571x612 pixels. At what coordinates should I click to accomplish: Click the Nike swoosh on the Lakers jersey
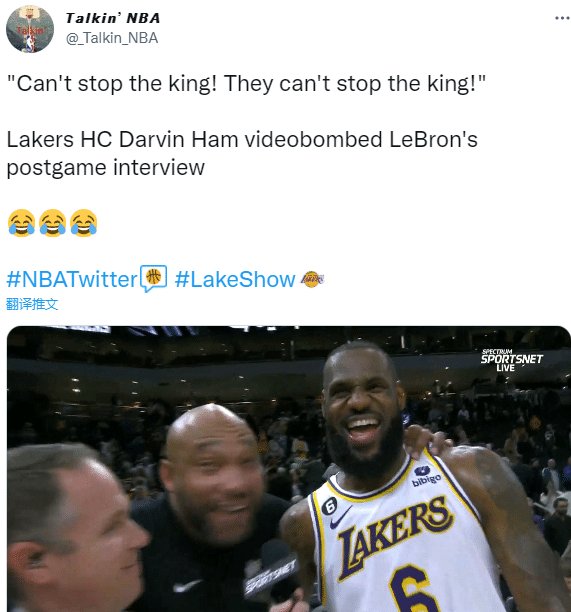(341, 517)
